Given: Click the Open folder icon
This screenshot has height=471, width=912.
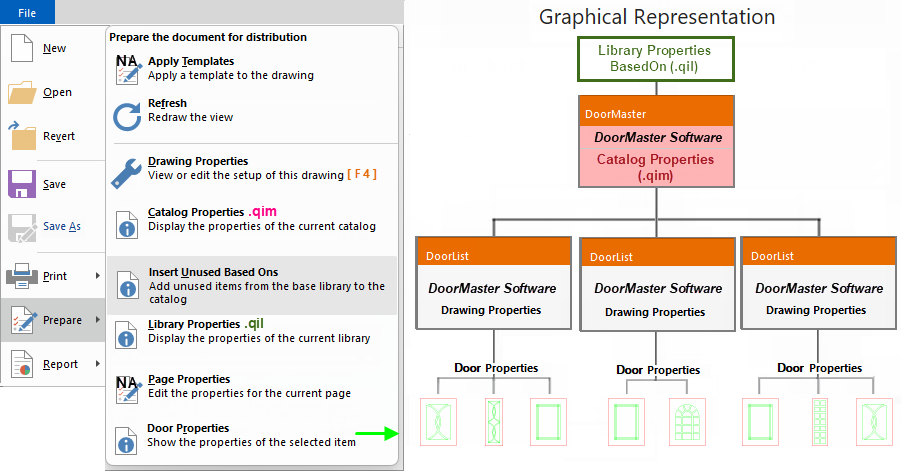Looking at the screenshot, I should [22, 92].
